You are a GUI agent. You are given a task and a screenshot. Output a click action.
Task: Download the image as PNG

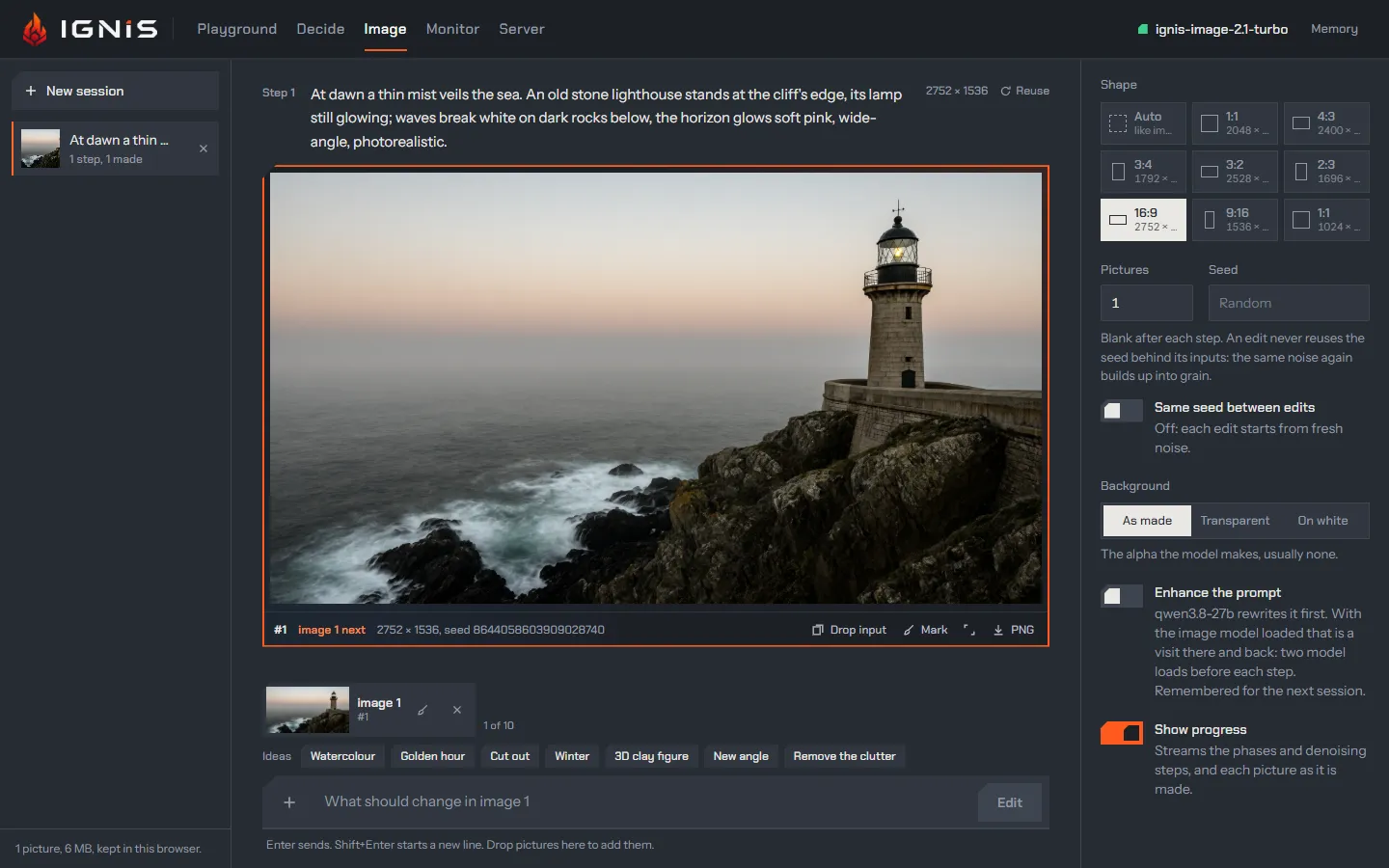pos(1014,630)
